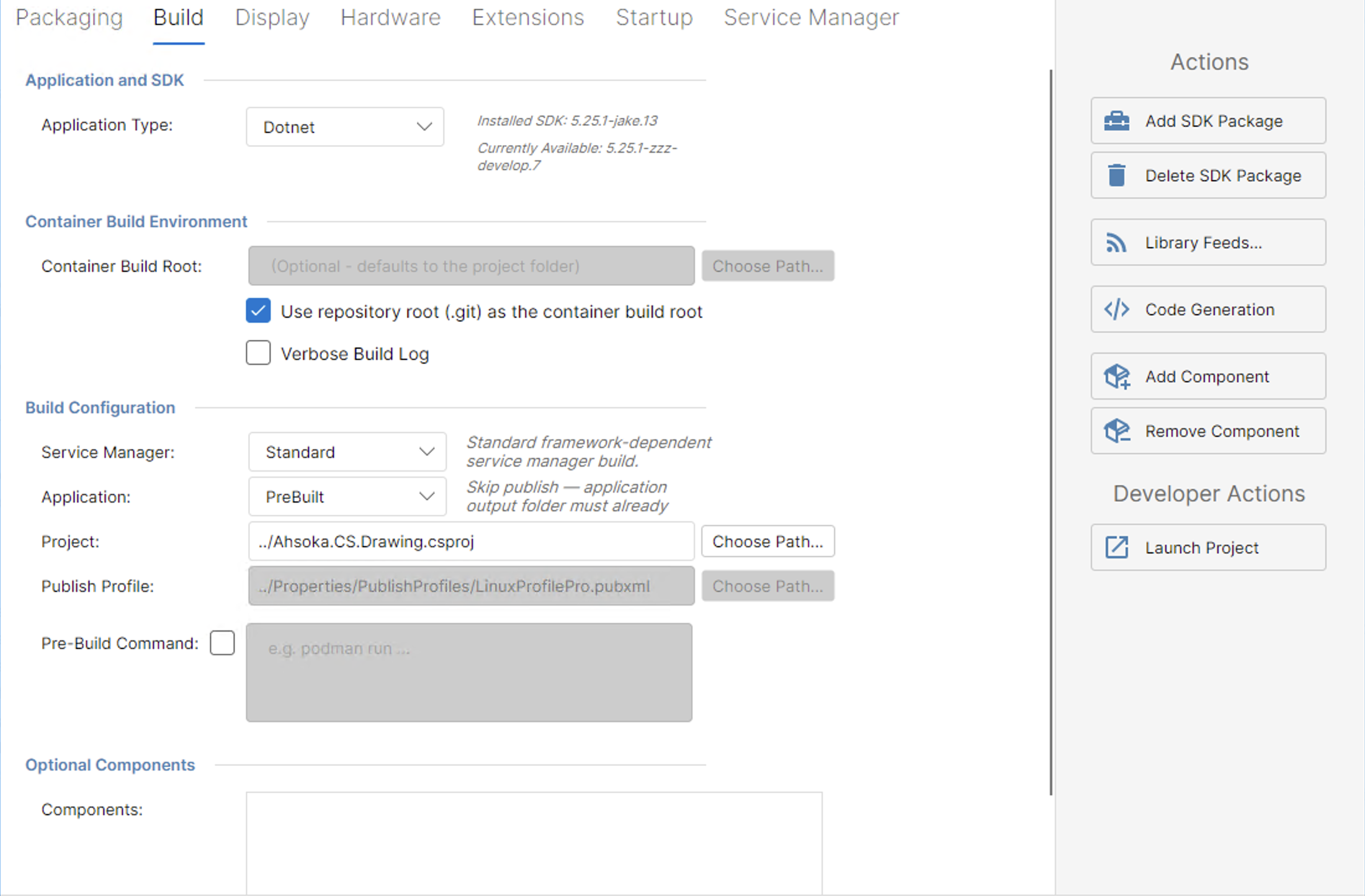Viewport: 1365px width, 896px height.
Task: Enable the Verbose Build Log checkbox
Action: click(x=258, y=353)
